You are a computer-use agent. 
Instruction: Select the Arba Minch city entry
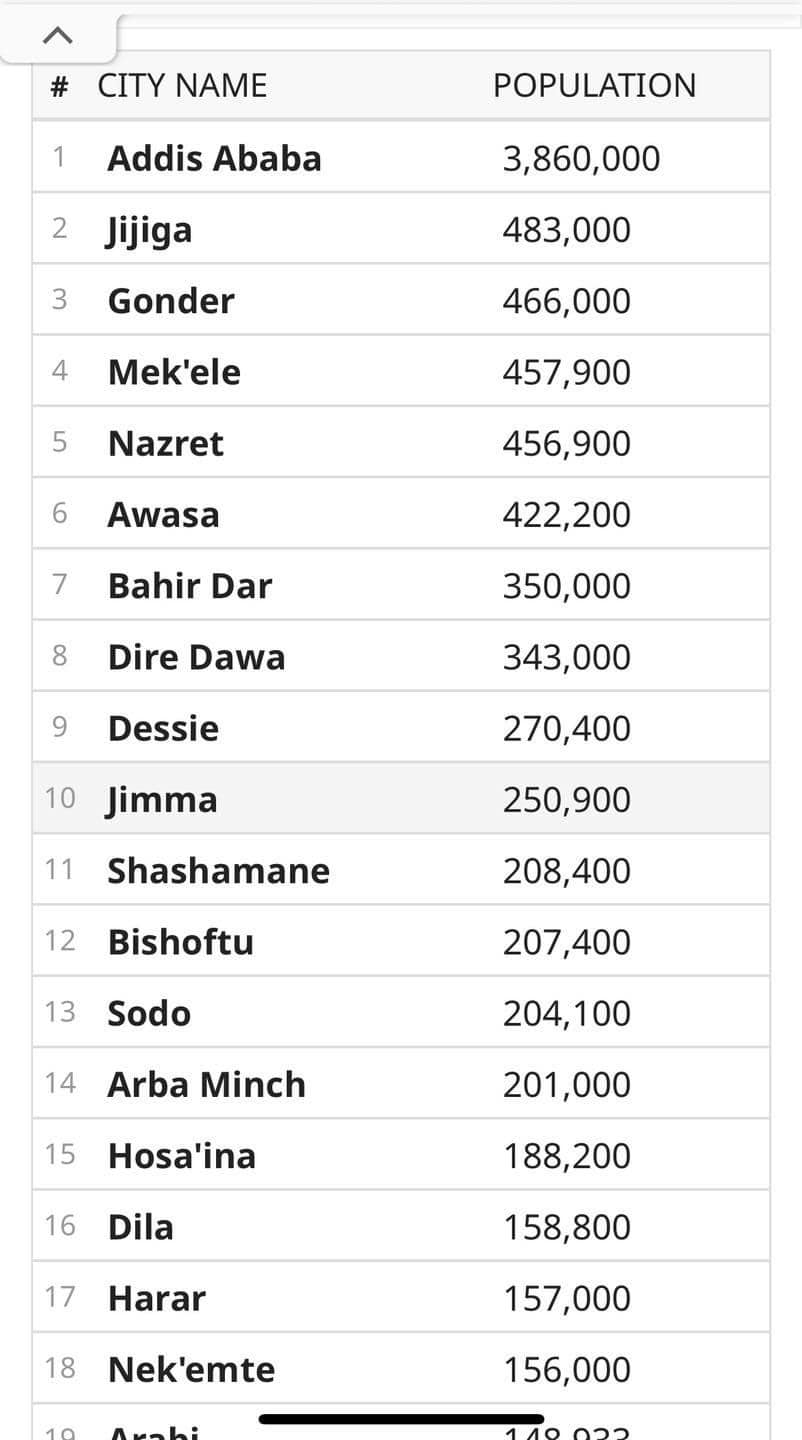click(206, 1084)
